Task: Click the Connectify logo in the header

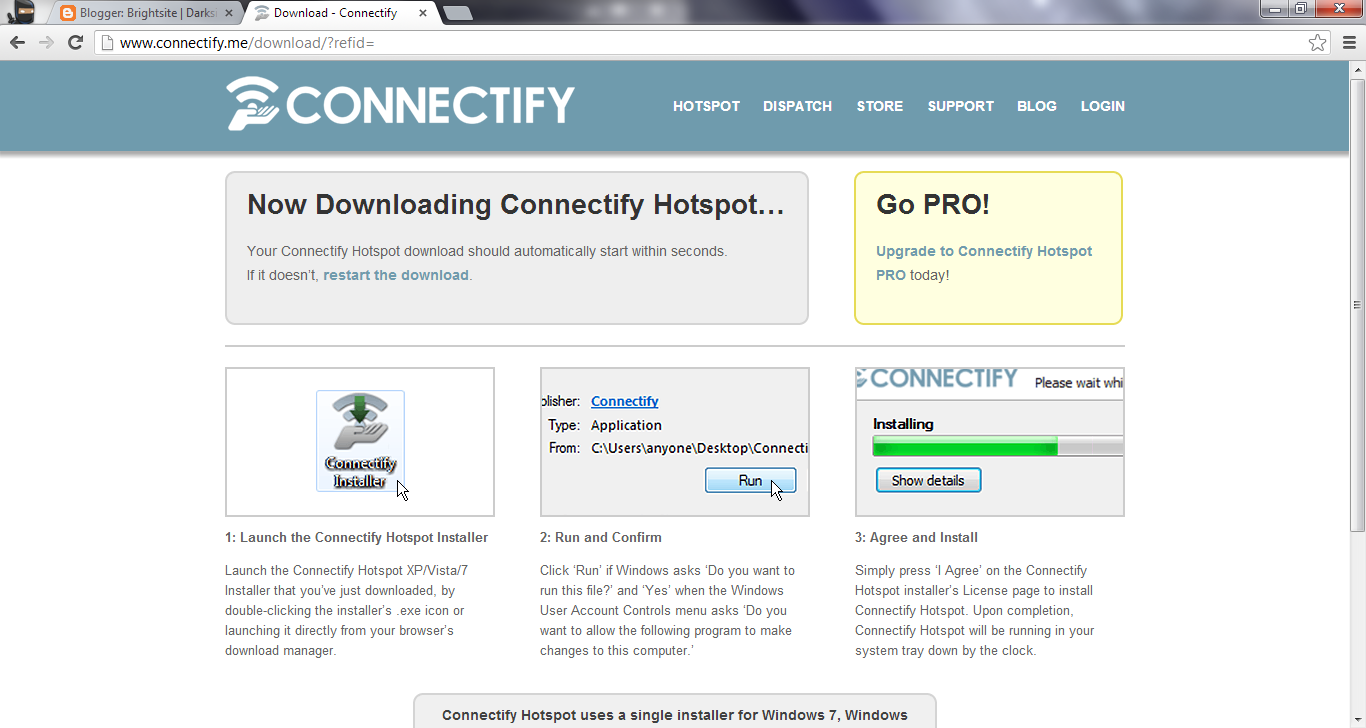Action: pos(400,105)
